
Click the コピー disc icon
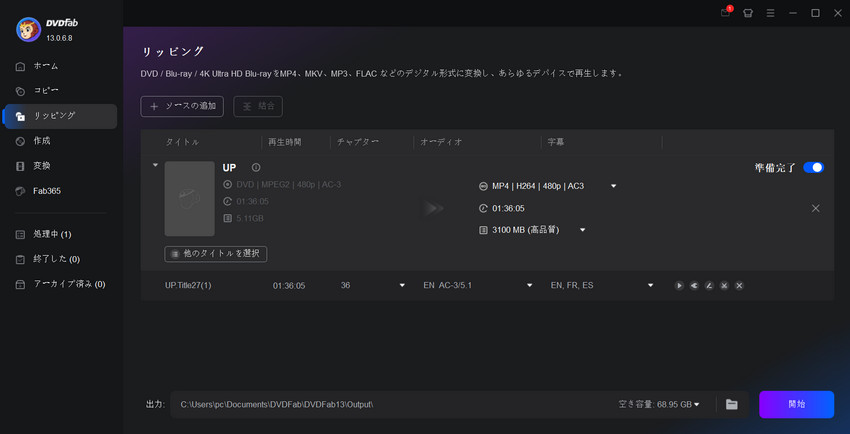click(x=21, y=91)
